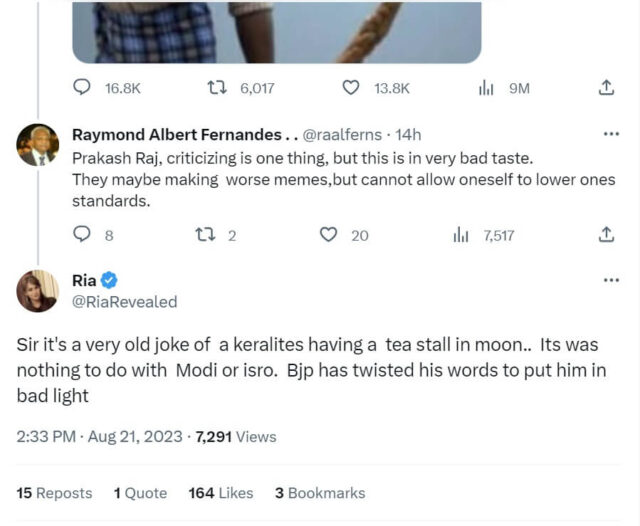
Task: Like the top tweet with 13.8K likes
Action: [351, 88]
